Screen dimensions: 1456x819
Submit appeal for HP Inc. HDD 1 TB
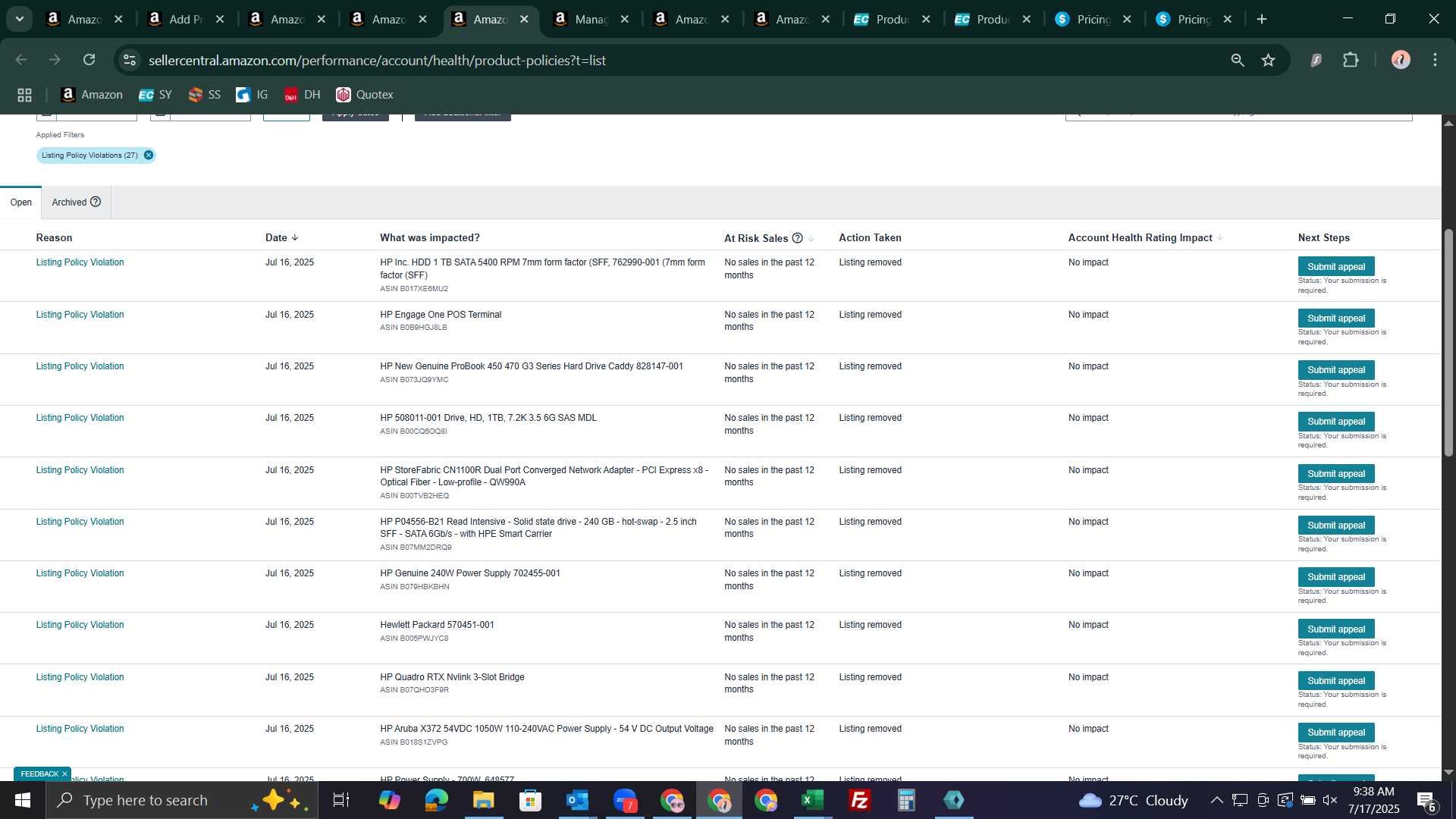(1335, 267)
